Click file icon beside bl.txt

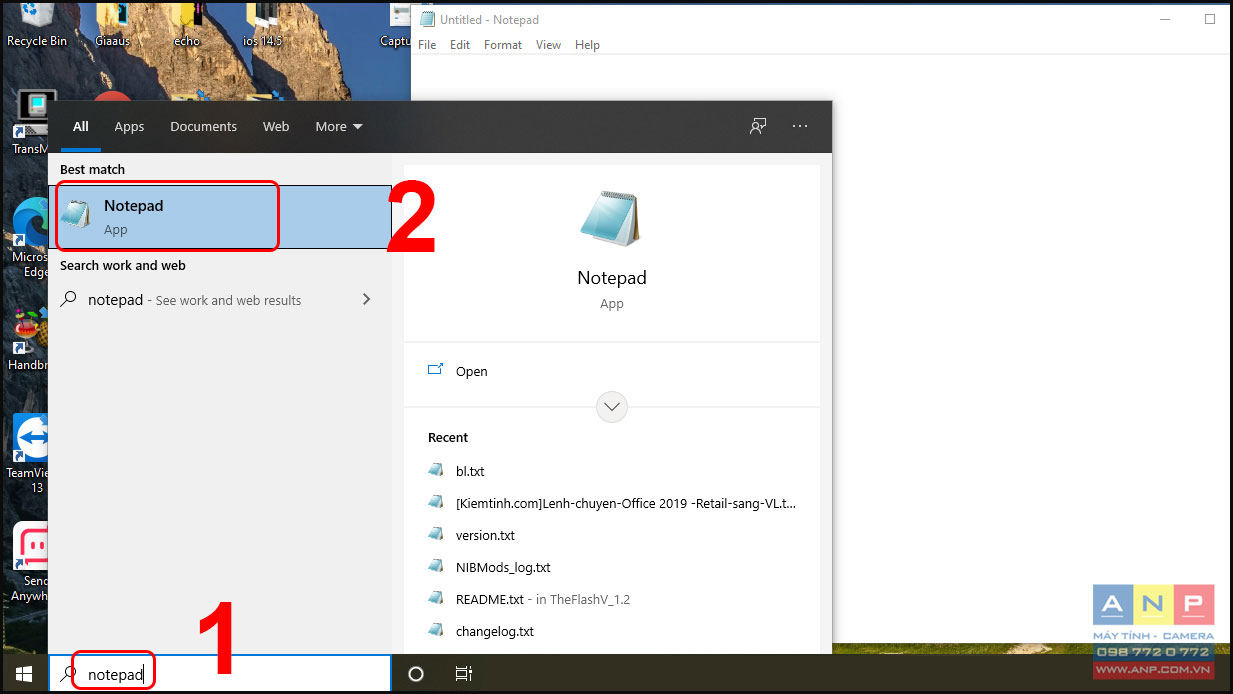tap(435, 470)
